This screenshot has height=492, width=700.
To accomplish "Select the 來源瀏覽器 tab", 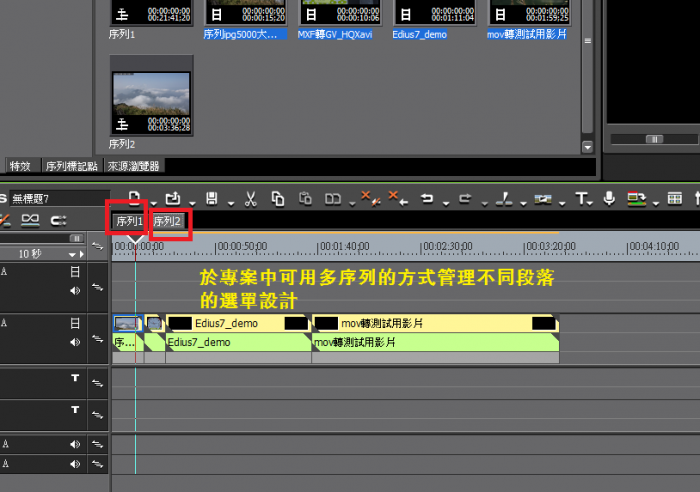I will pos(134,166).
